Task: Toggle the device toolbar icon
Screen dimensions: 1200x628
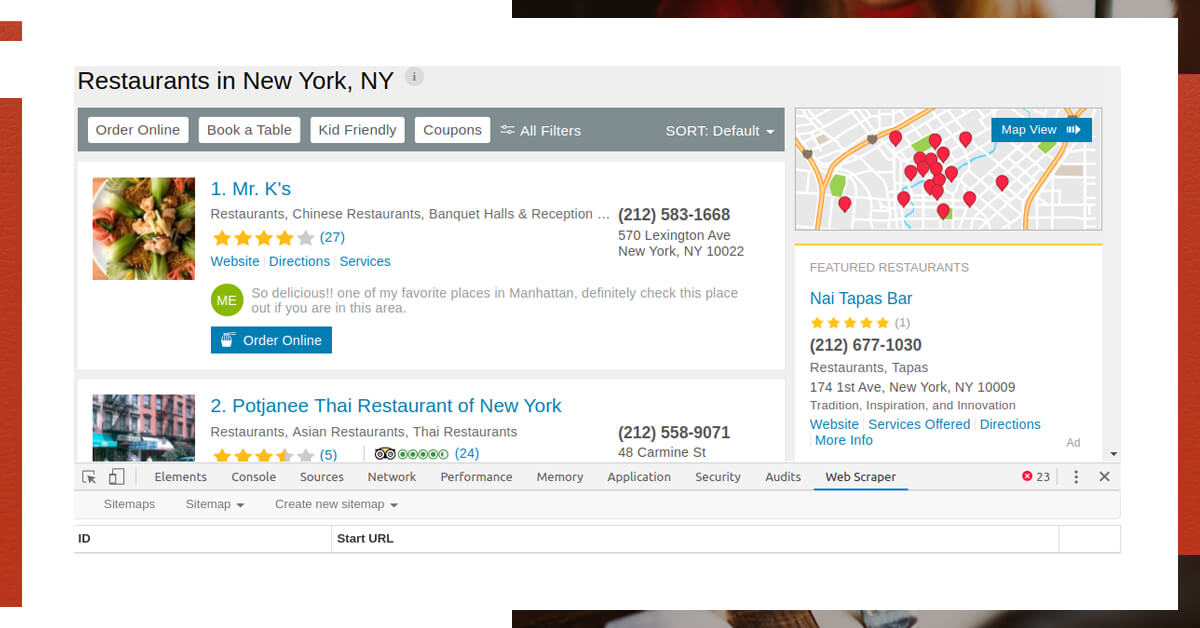Action: coord(117,477)
